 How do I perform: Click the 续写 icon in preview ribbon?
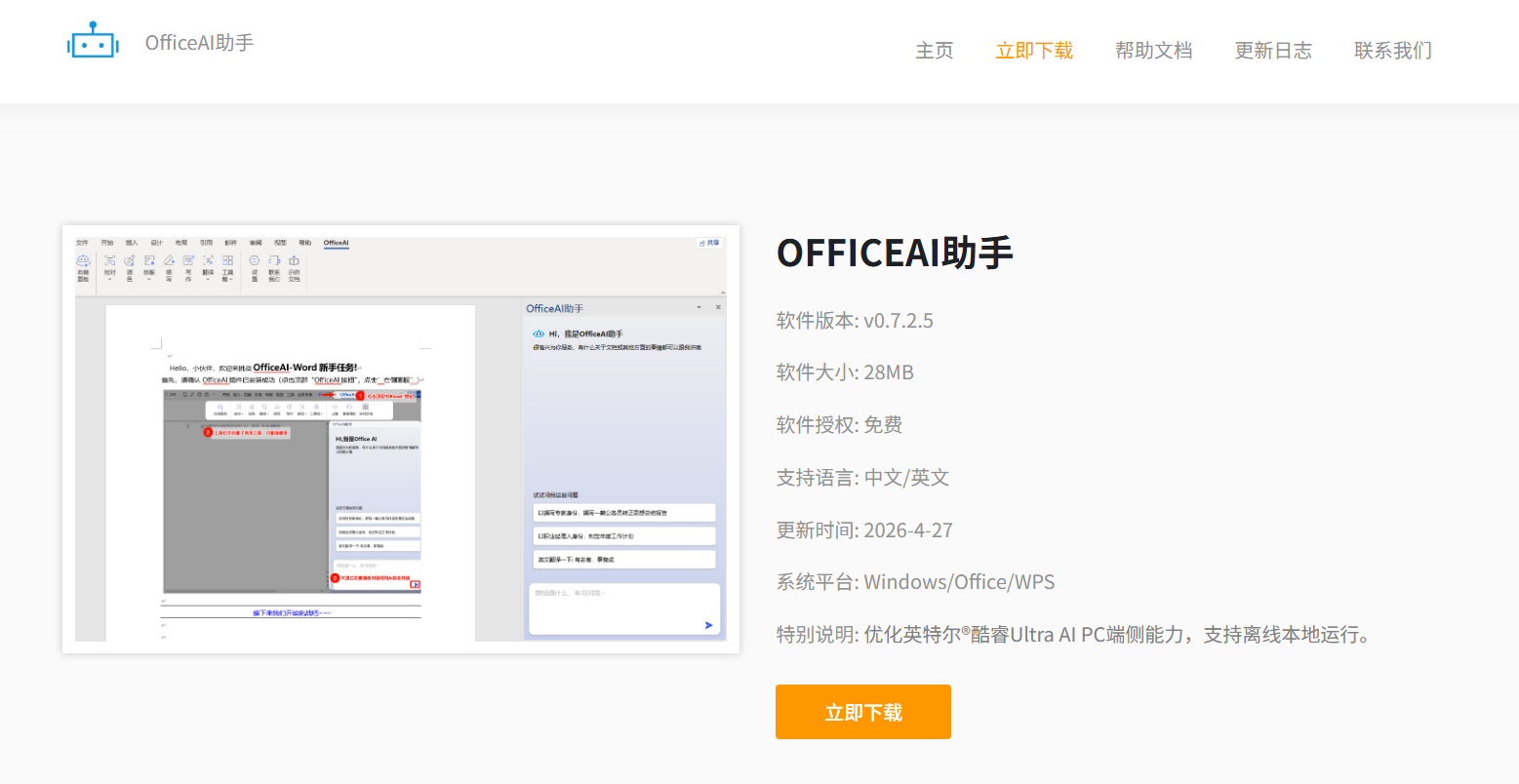(x=169, y=260)
